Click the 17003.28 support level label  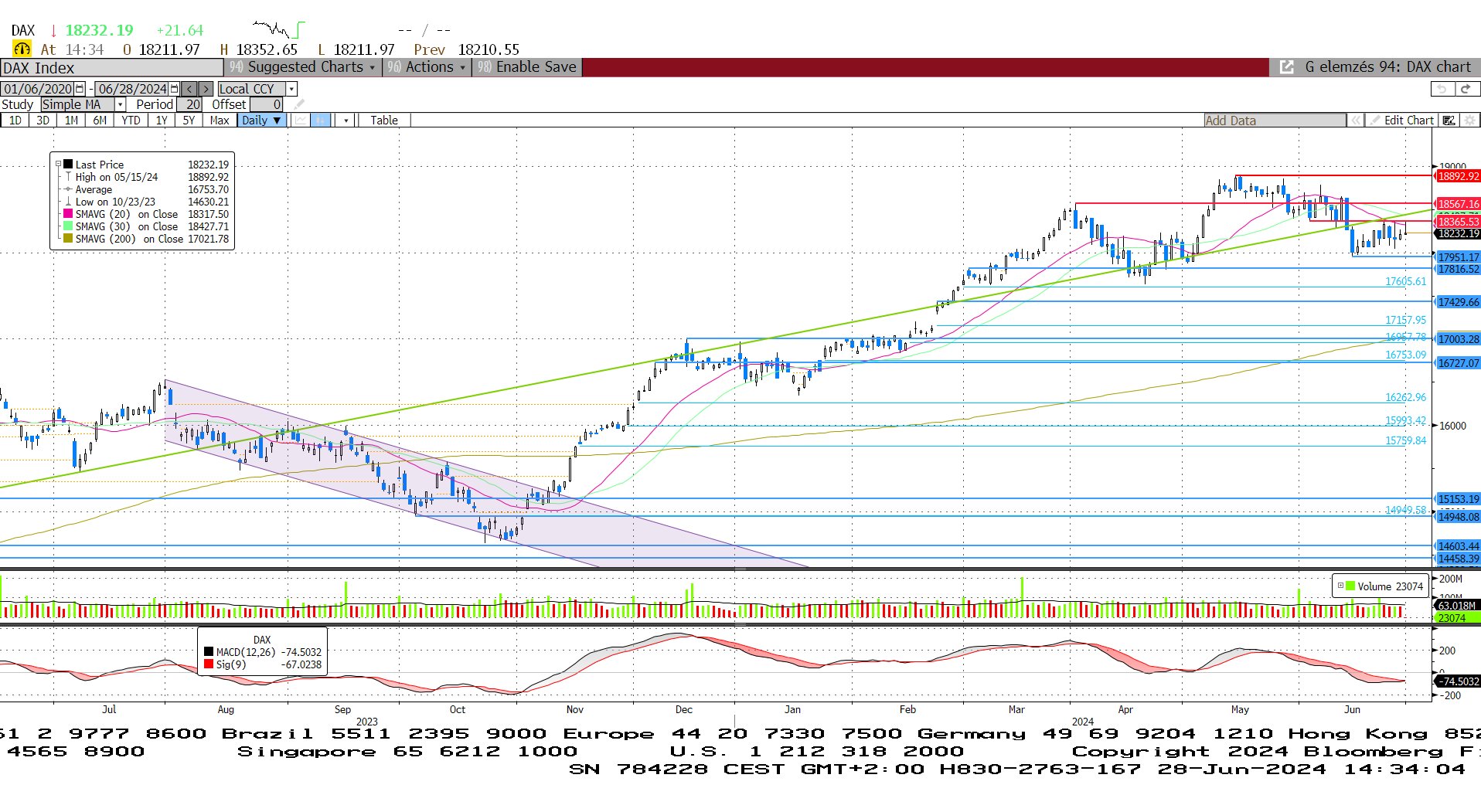[x=1458, y=339]
